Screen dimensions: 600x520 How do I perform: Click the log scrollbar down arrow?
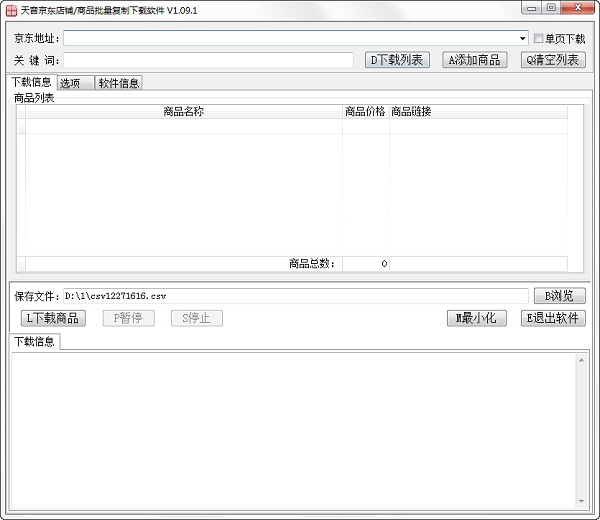(581, 501)
